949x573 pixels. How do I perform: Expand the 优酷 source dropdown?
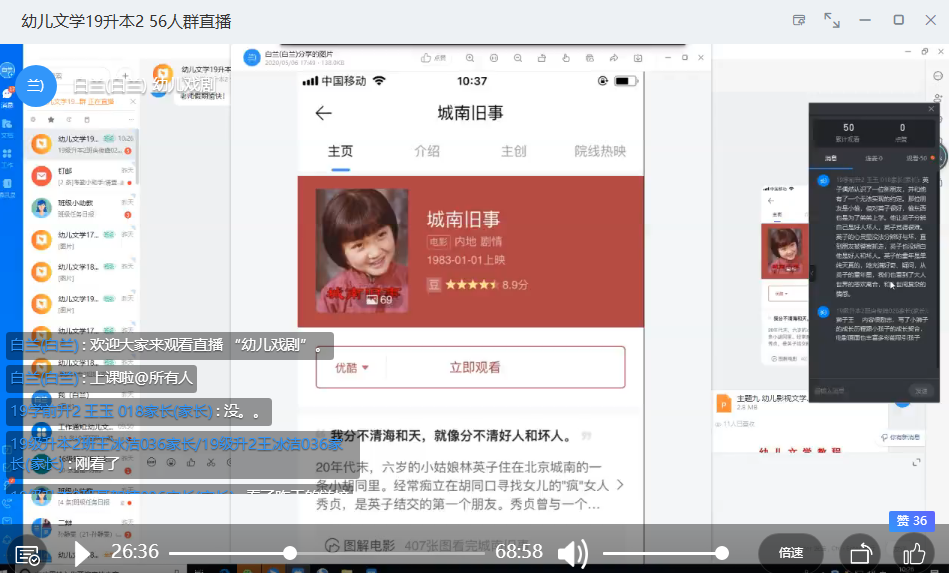click(x=352, y=367)
